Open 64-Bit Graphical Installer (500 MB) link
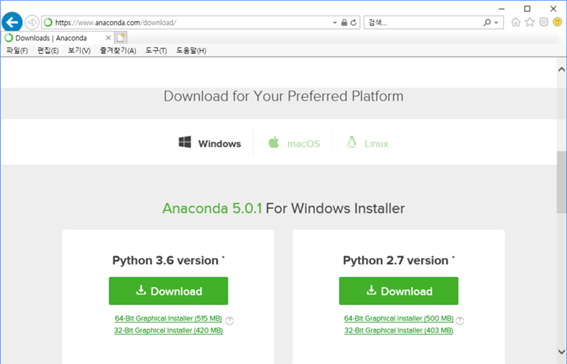This screenshot has height=364, width=567. (x=398, y=318)
